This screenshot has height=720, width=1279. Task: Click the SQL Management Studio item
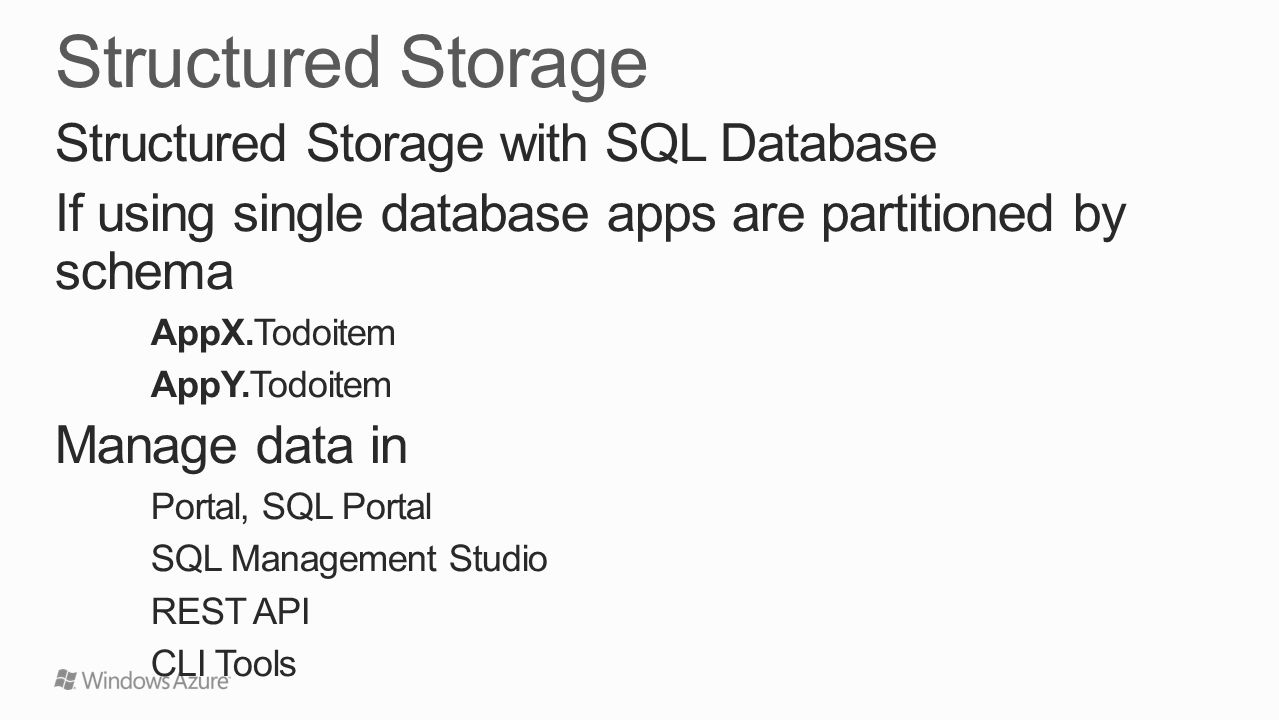pos(349,558)
